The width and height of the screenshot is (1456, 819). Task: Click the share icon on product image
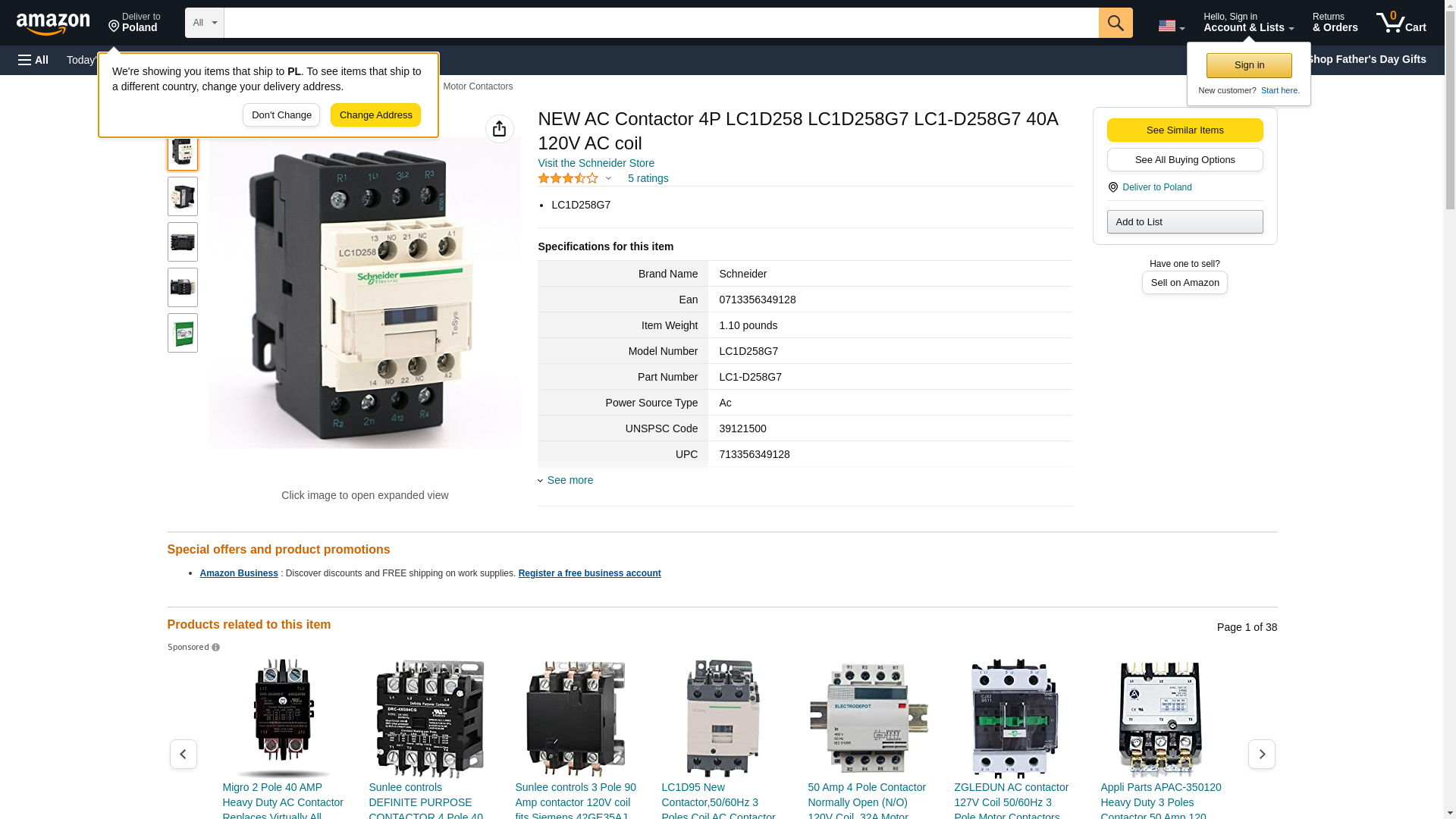click(x=499, y=129)
